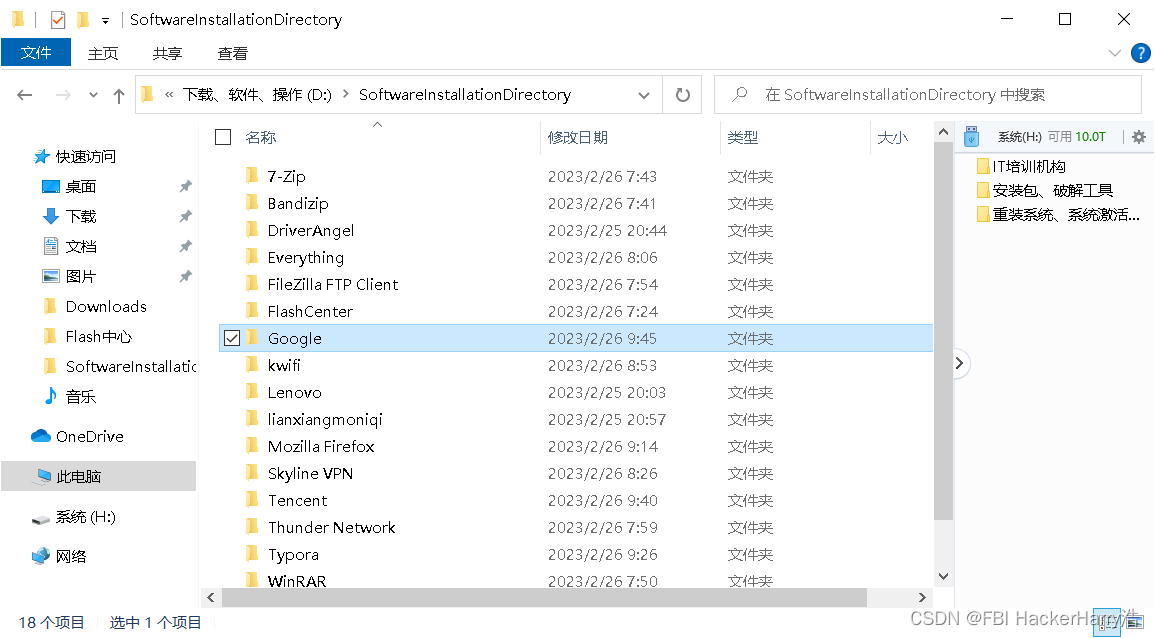Select the Tencent folder name
Viewport: 1155px width, 638px height.
point(298,500)
